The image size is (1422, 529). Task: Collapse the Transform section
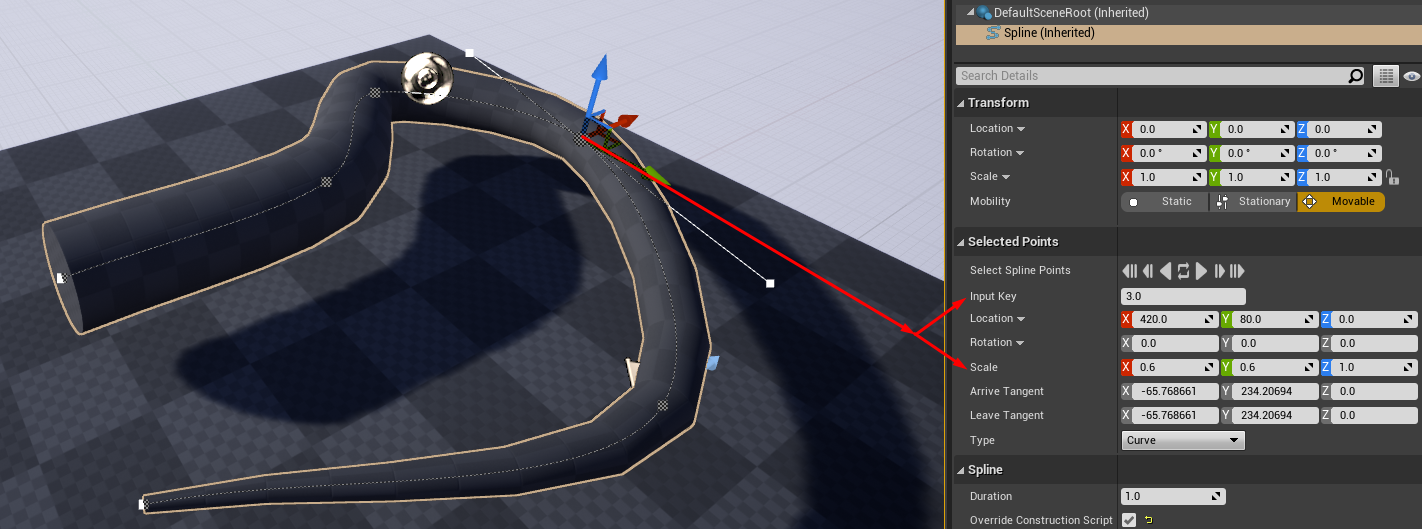(x=962, y=103)
